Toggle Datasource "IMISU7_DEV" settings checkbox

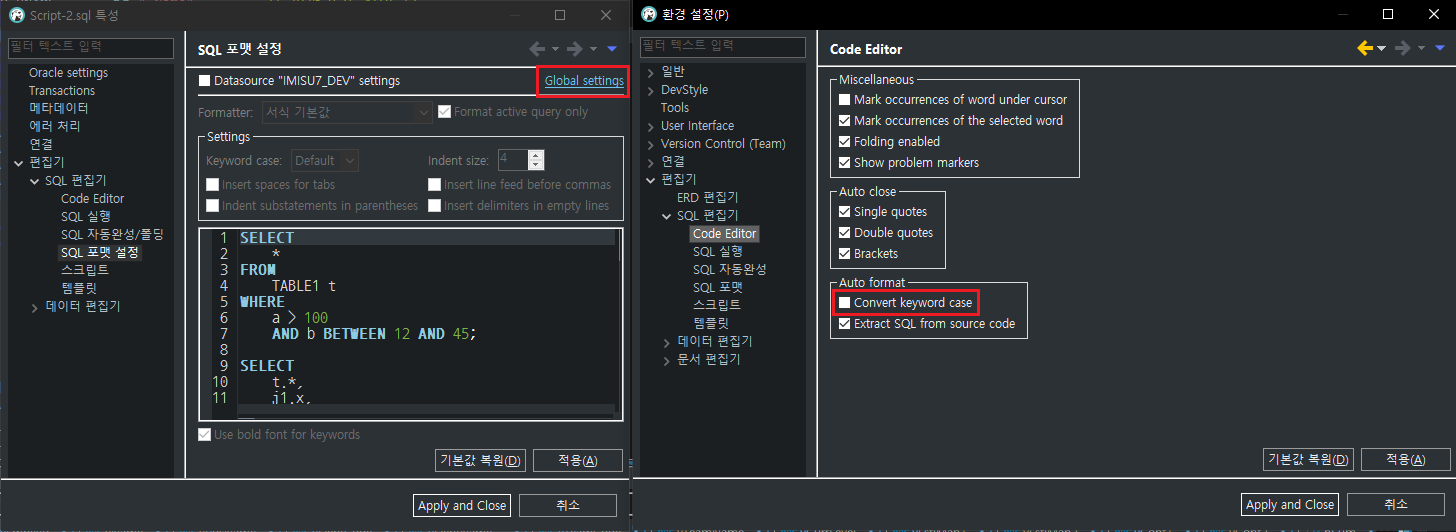(x=204, y=81)
